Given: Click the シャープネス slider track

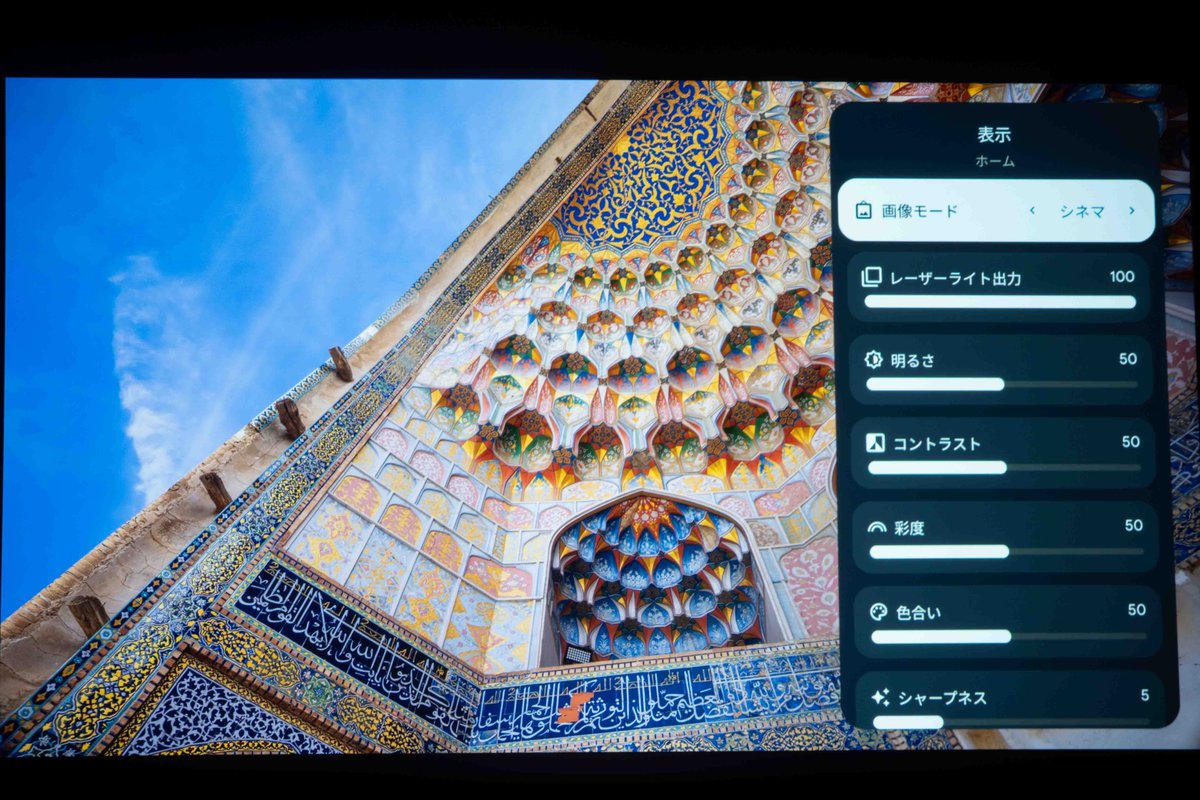Looking at the screenshot, I should 1009,721.
